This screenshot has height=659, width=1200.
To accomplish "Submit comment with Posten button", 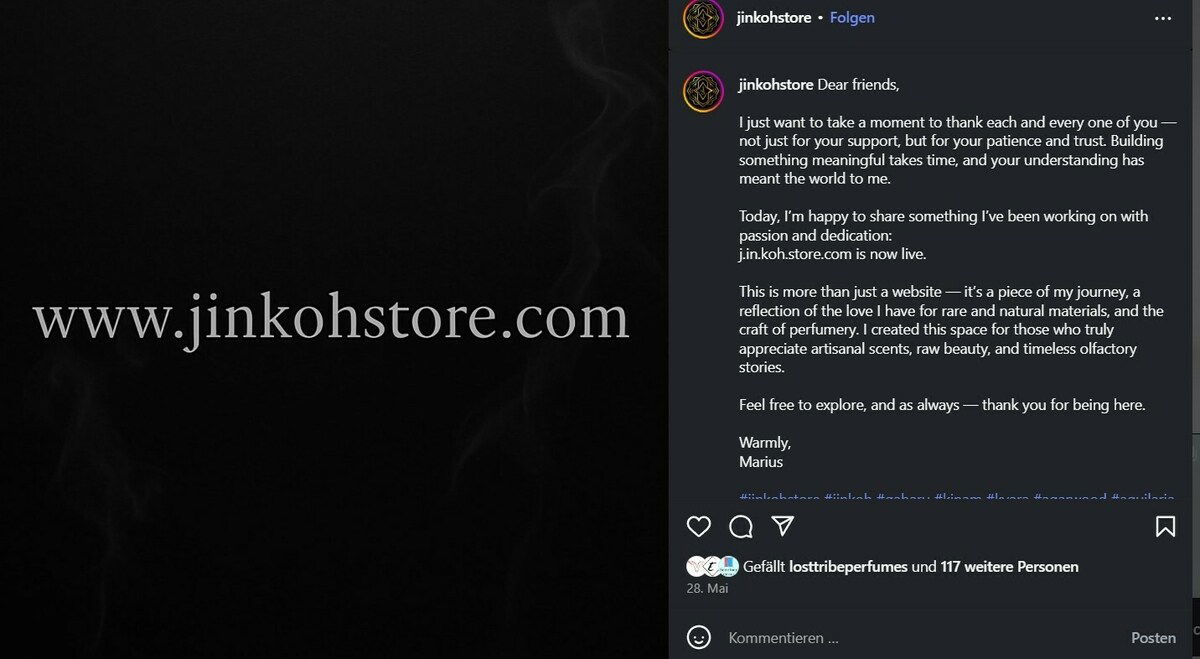I will tap(1153, 638).
